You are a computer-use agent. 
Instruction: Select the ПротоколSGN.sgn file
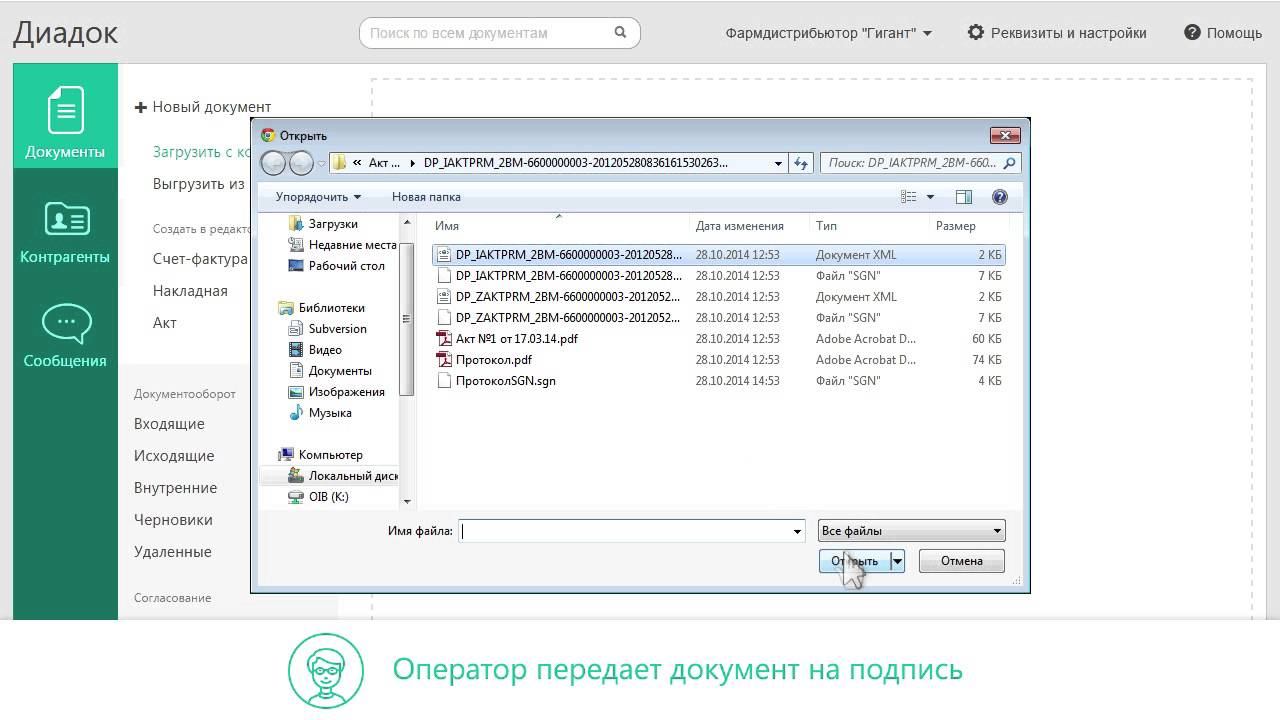tap(719, 381)
